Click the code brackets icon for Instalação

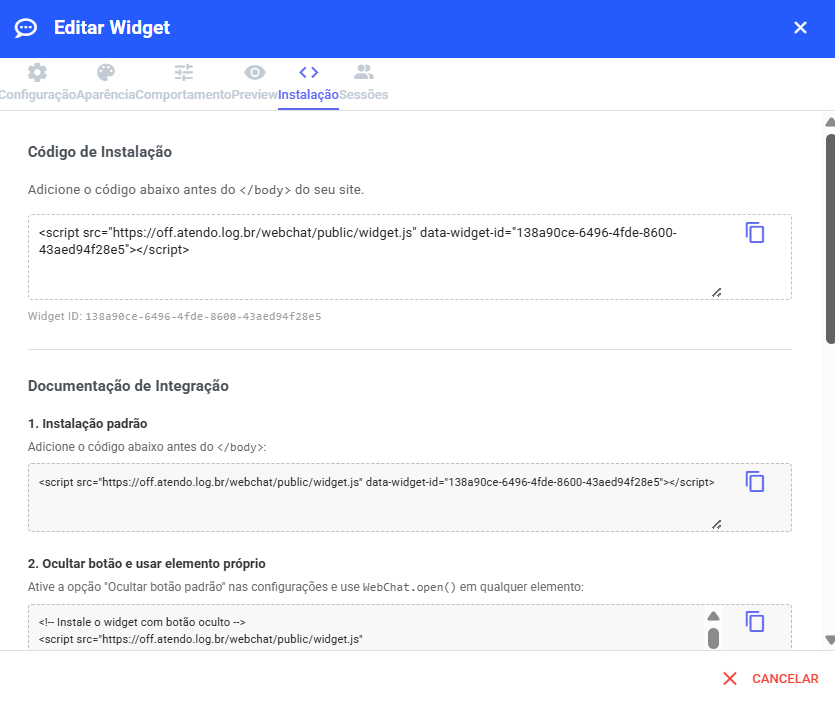(309, 72)
